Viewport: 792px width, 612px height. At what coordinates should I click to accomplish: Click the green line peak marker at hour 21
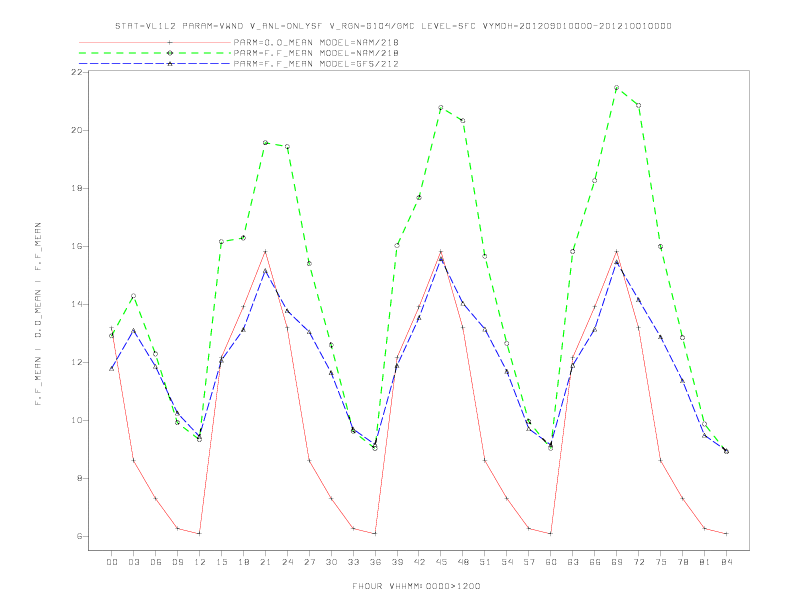(x=265, y=142)
